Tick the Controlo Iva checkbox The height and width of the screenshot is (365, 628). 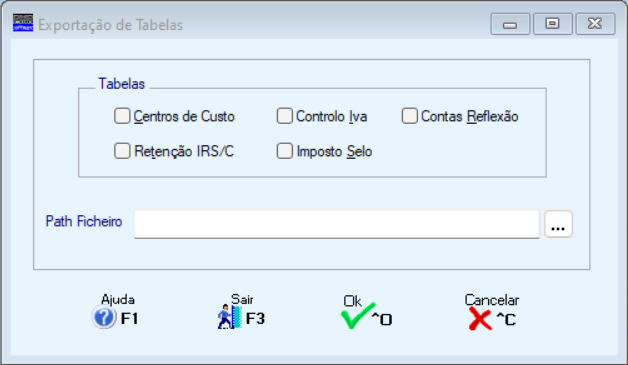point(285,116)
